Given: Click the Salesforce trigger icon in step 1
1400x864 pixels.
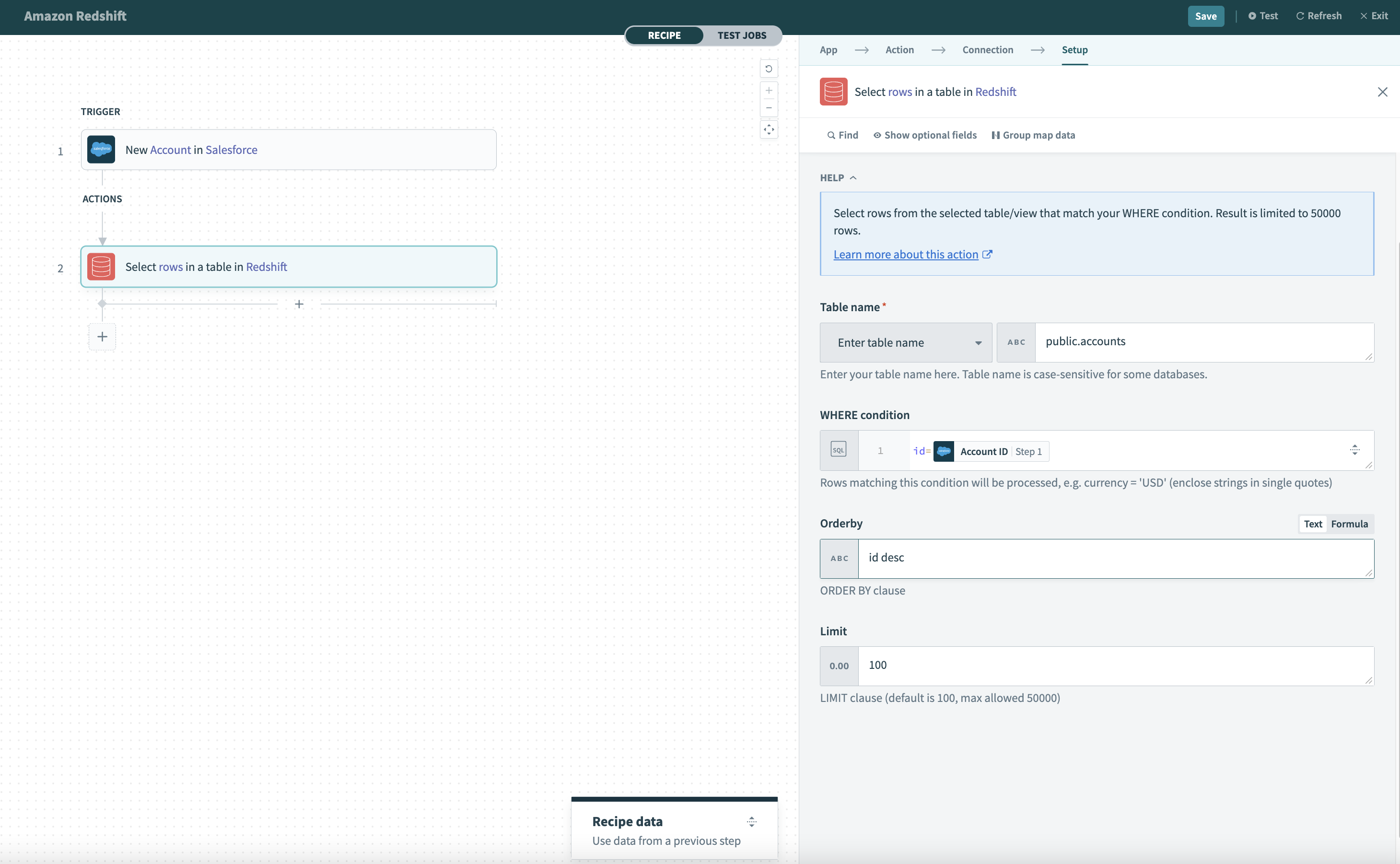Looking at the screenshot, I should tap(101, 149).
